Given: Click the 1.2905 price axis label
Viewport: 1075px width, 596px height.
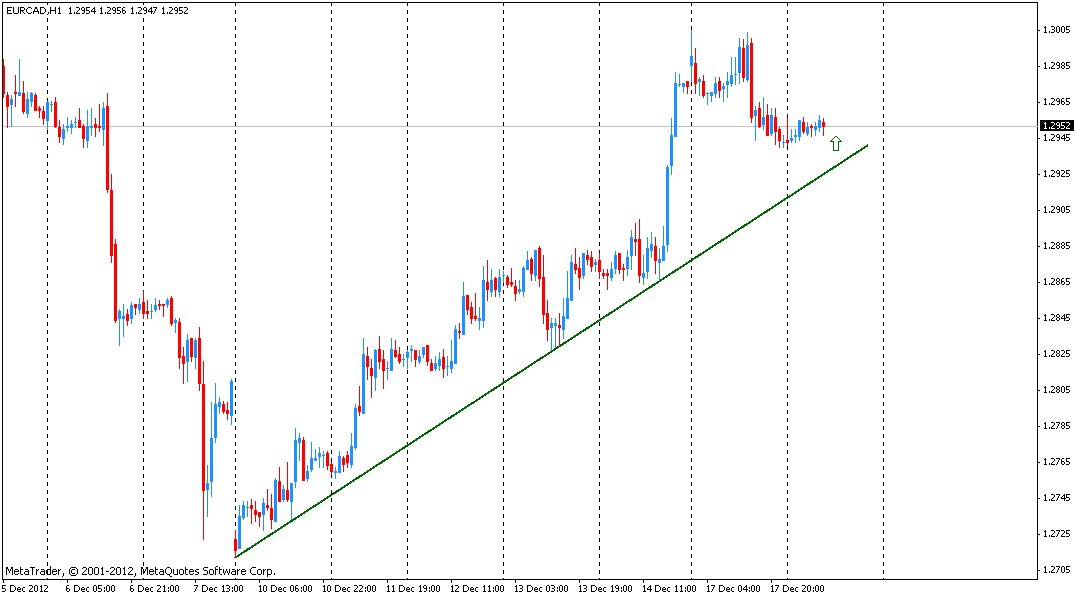Looking at the screenshot, I should click(x=1056, y=210).
